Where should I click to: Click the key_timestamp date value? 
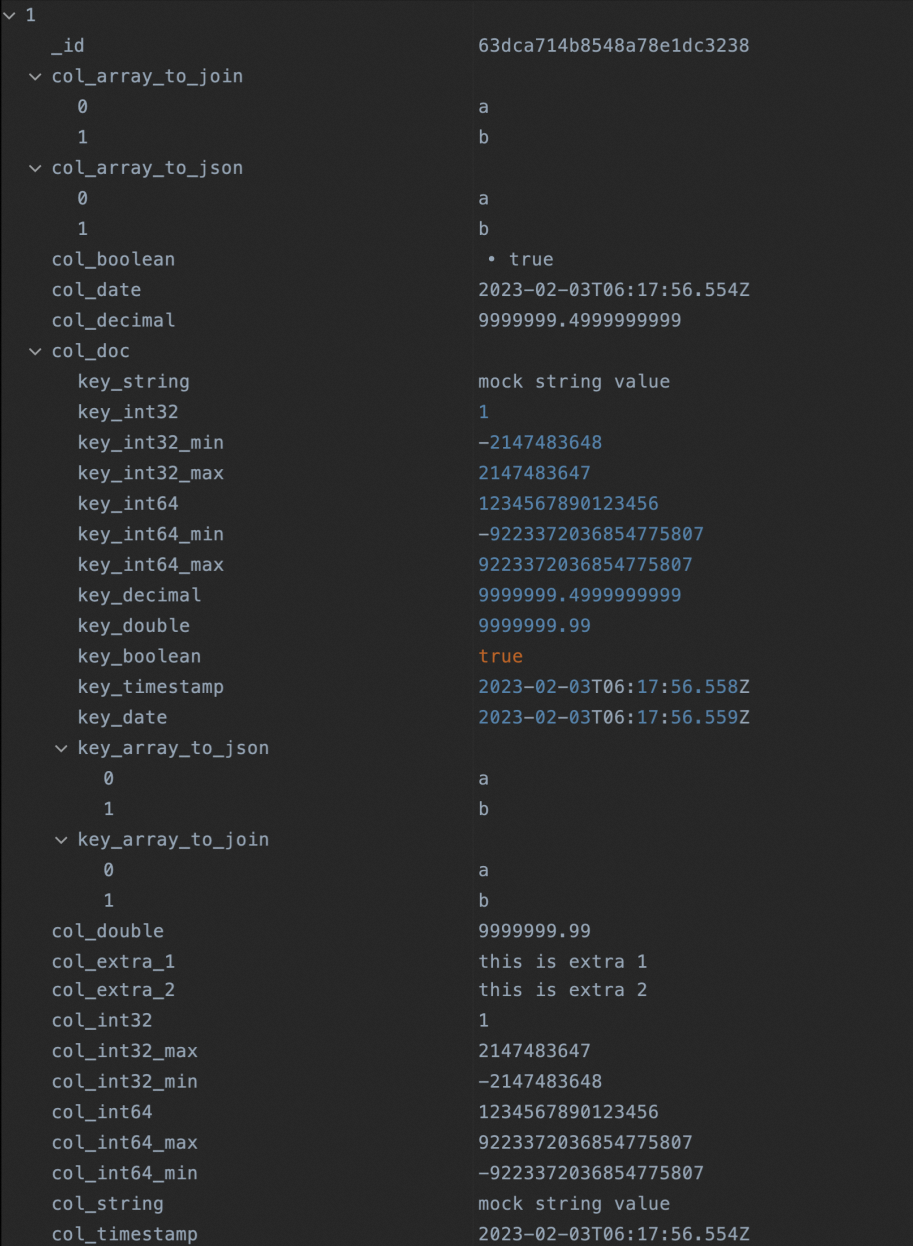coord(614,686)
